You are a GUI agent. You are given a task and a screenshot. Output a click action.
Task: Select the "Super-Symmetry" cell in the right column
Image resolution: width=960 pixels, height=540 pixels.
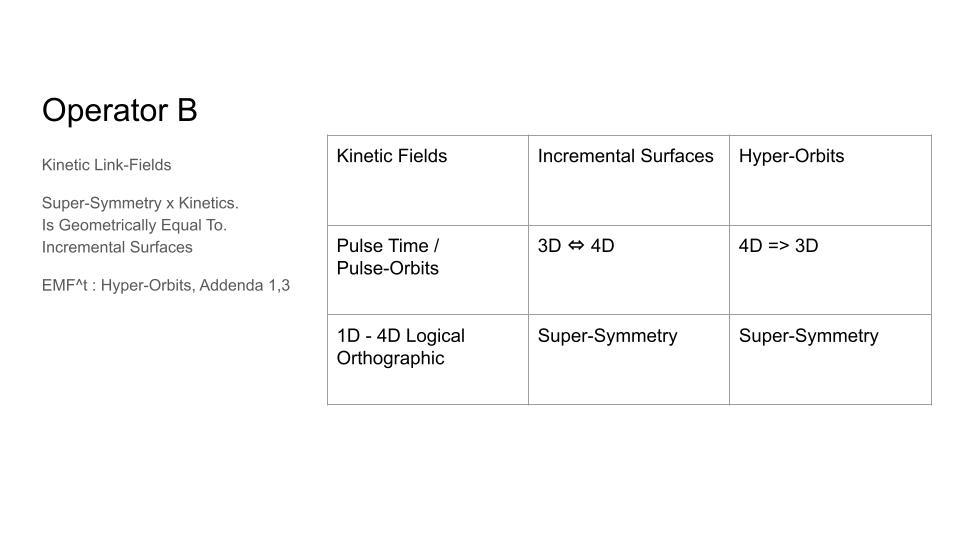point(808,336)
